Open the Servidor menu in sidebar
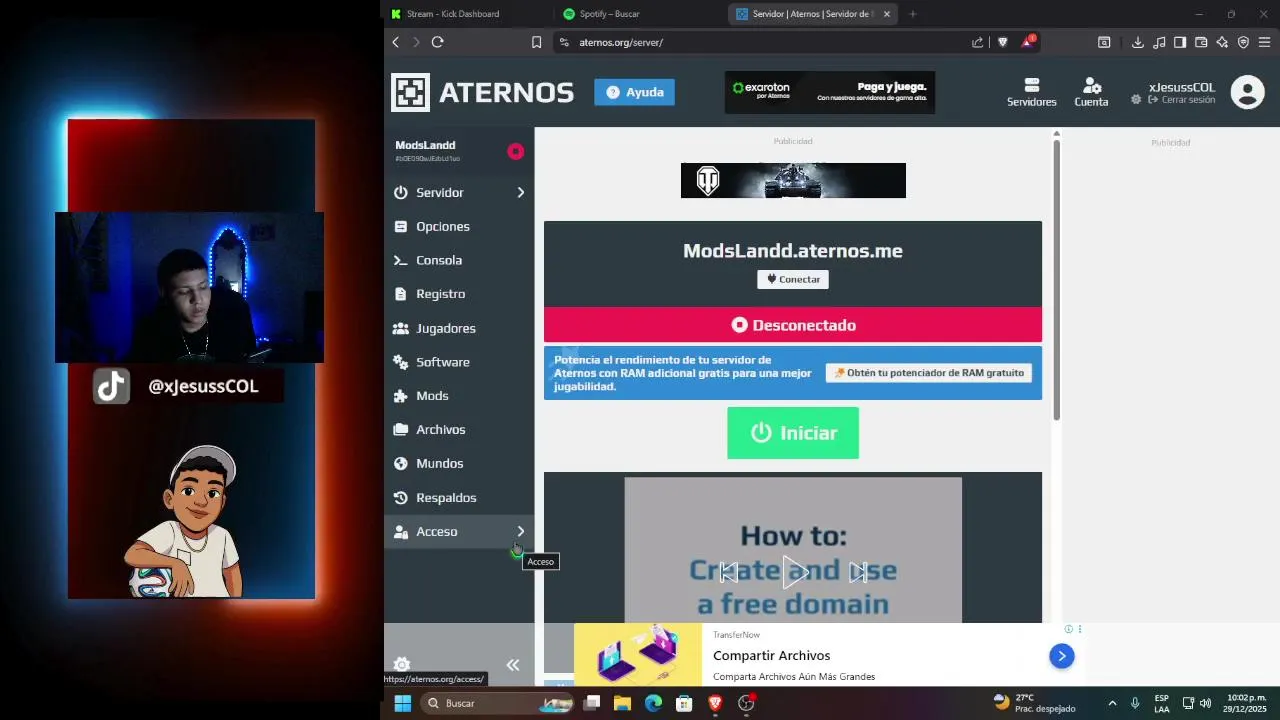Image resolution: width=1280 pixels, height=720 pixels. pos(459,192)
